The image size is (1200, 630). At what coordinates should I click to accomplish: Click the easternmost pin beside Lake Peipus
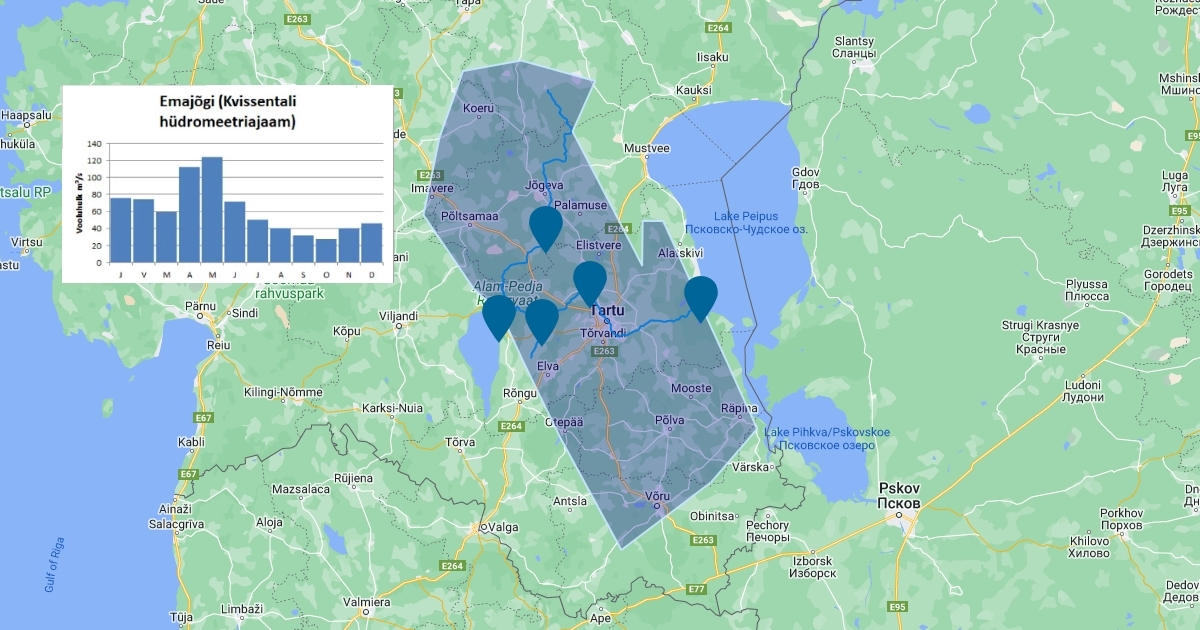pos(700,296)
